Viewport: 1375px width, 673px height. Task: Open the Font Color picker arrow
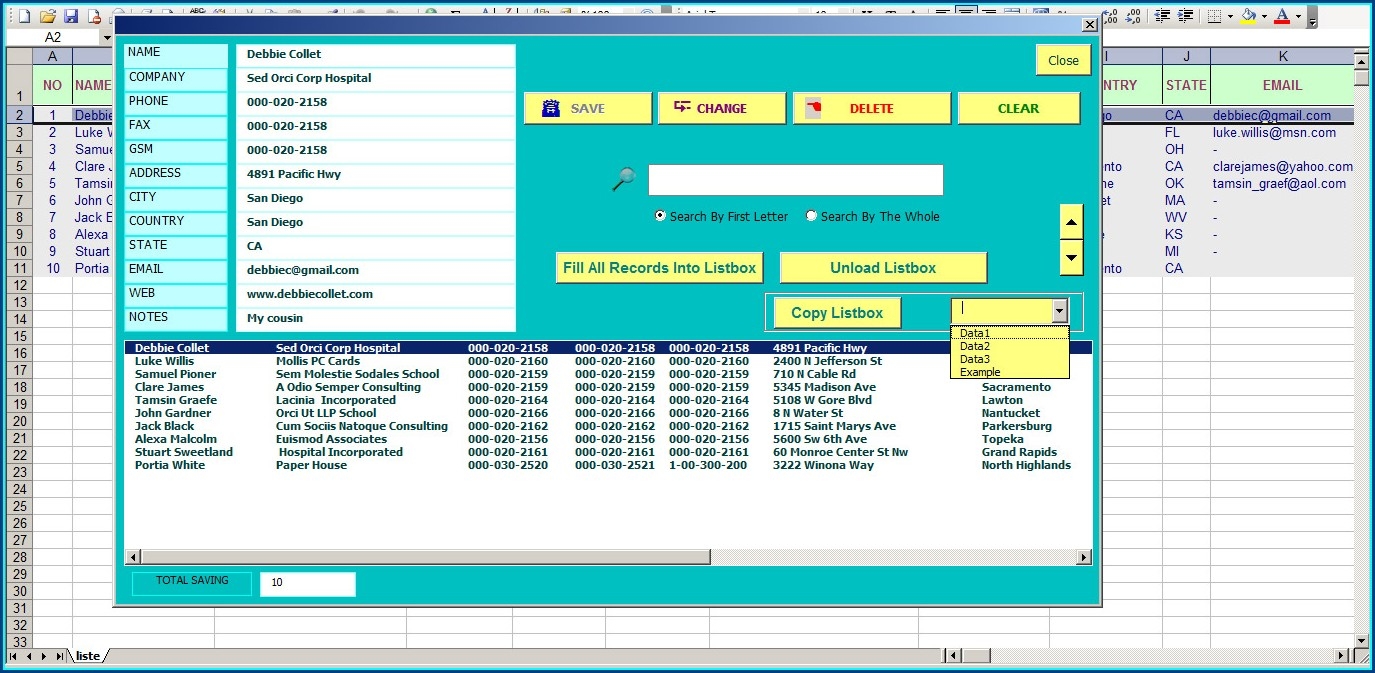coord(1298,16)
